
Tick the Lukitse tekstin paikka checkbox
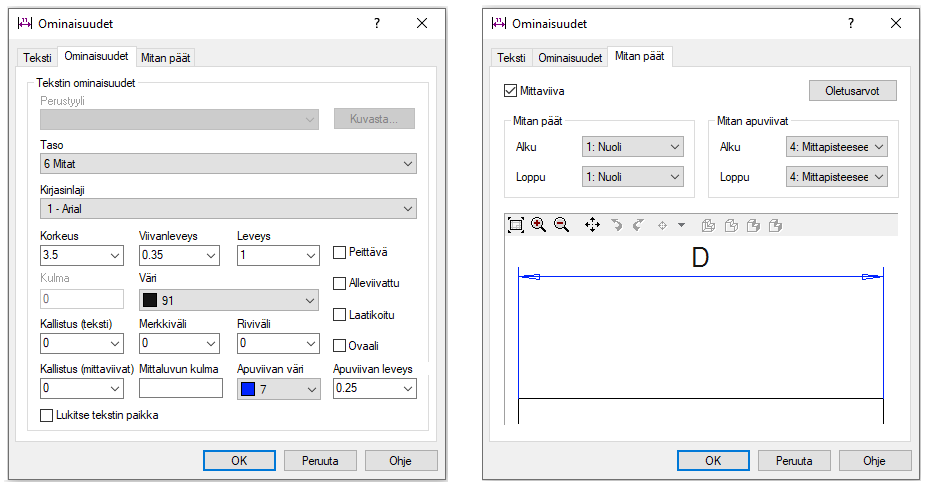point(46,415)
